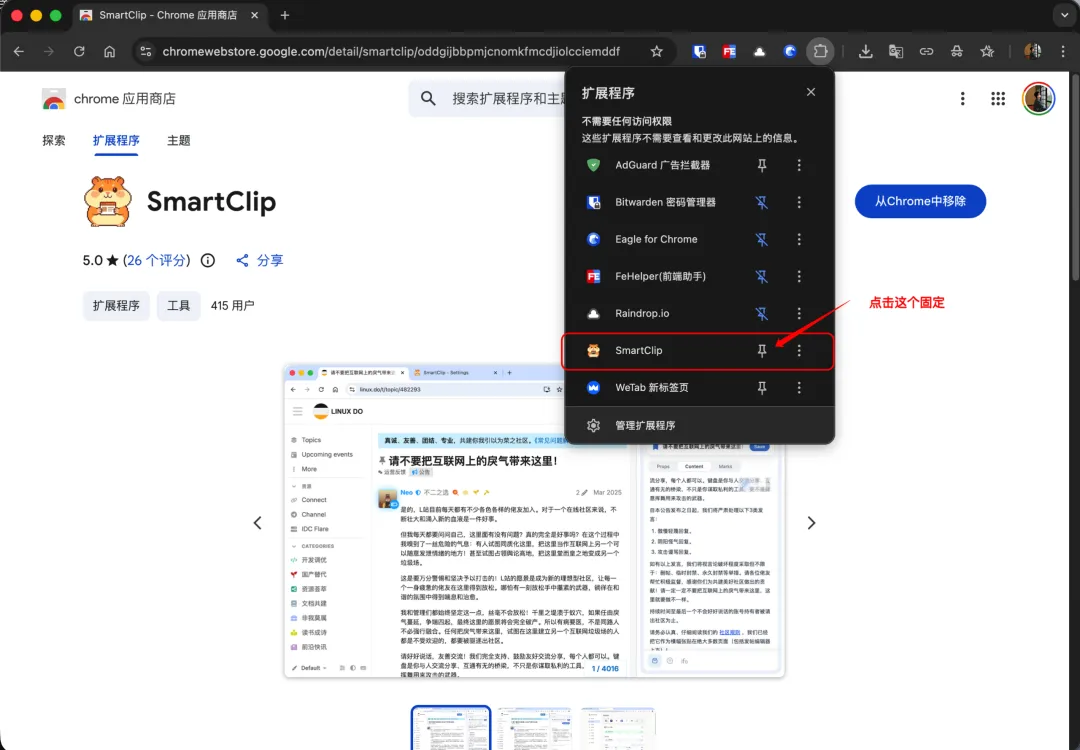The height and width of the screenshot is (750, 1080).
Task: Click the SmartClip hamster logo
Action: [x=107, y=201]
